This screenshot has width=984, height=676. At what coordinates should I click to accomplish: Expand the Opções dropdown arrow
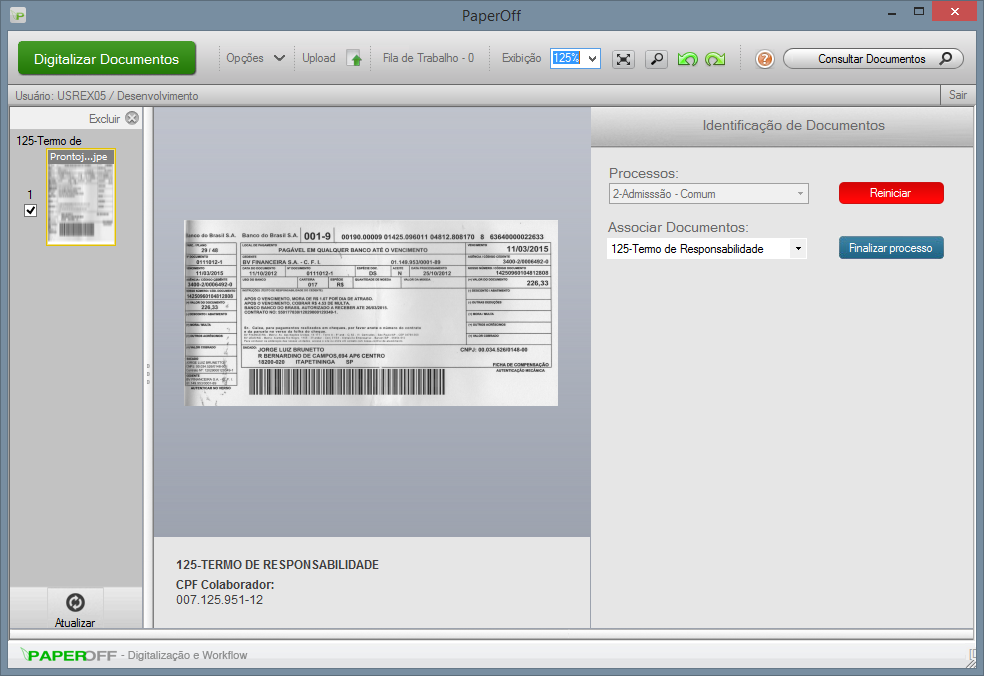tap(279, 58)
